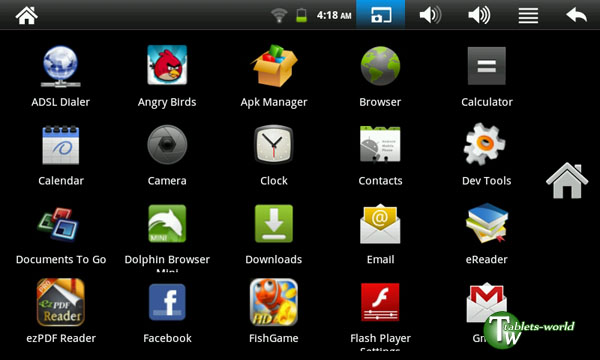Screen dimensions: 600x360
Task: Tap the "Apk Manager" label
Action: [x=274, y=103]
